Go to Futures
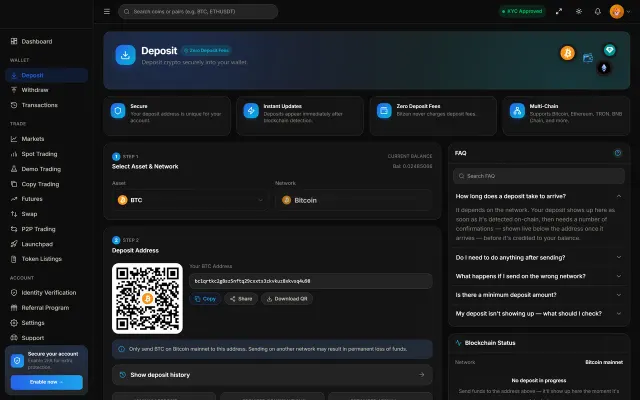Screen dimensions: 640x400 [47, 199]
